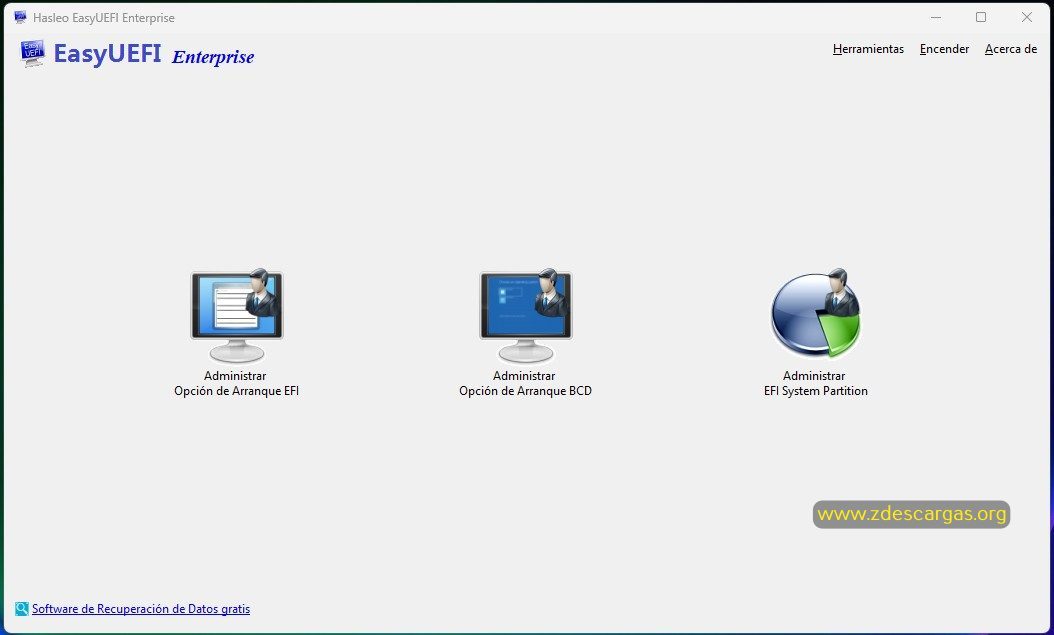Click the EasyUEFI logo icon in header
Viewport: 1054px width, 635px height.
point(32,53)
